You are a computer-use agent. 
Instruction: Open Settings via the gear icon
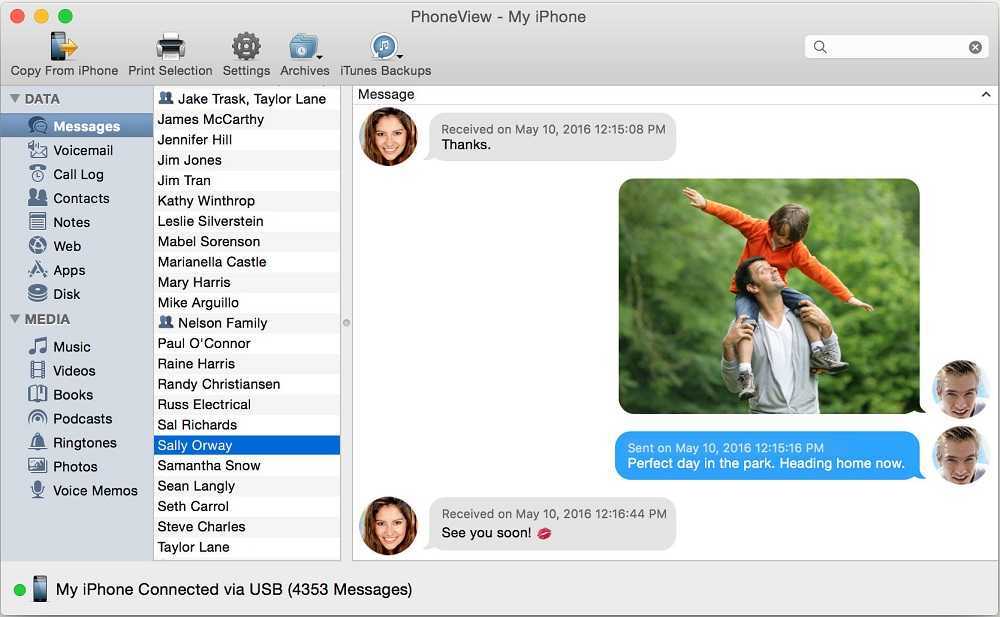[x=246, y=46]
